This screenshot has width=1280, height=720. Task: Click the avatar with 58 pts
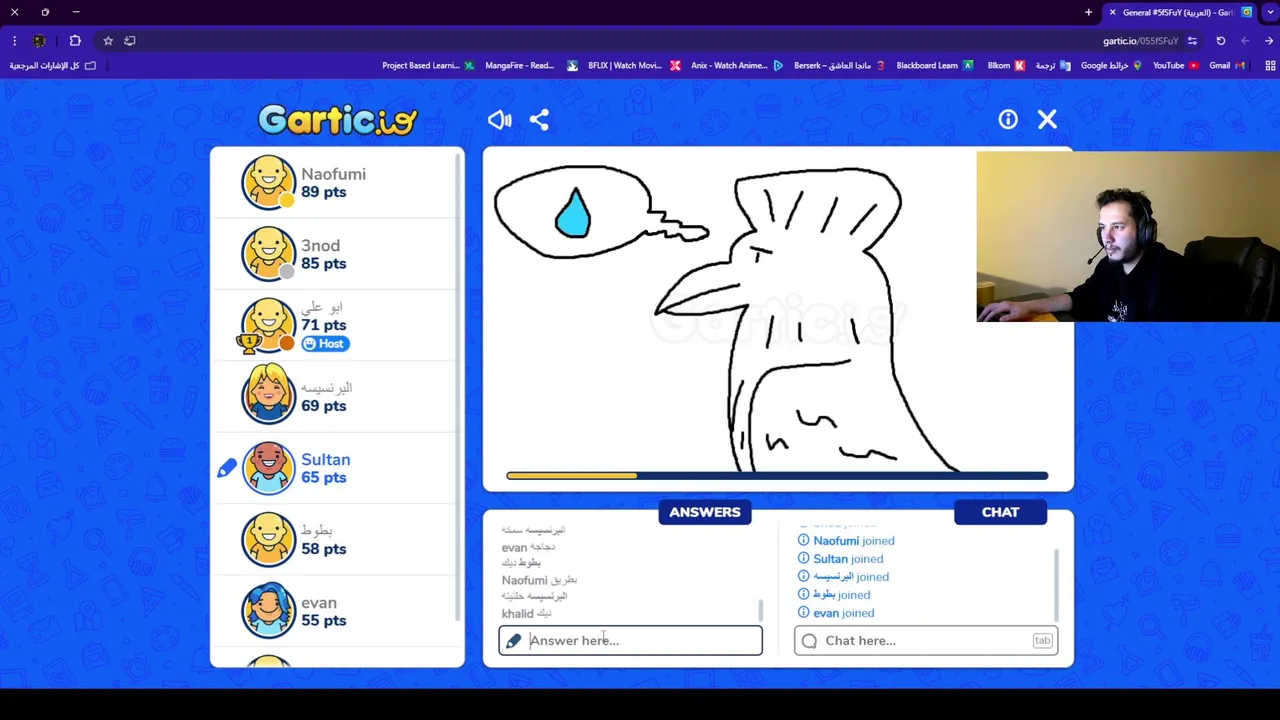pos(268,539)
